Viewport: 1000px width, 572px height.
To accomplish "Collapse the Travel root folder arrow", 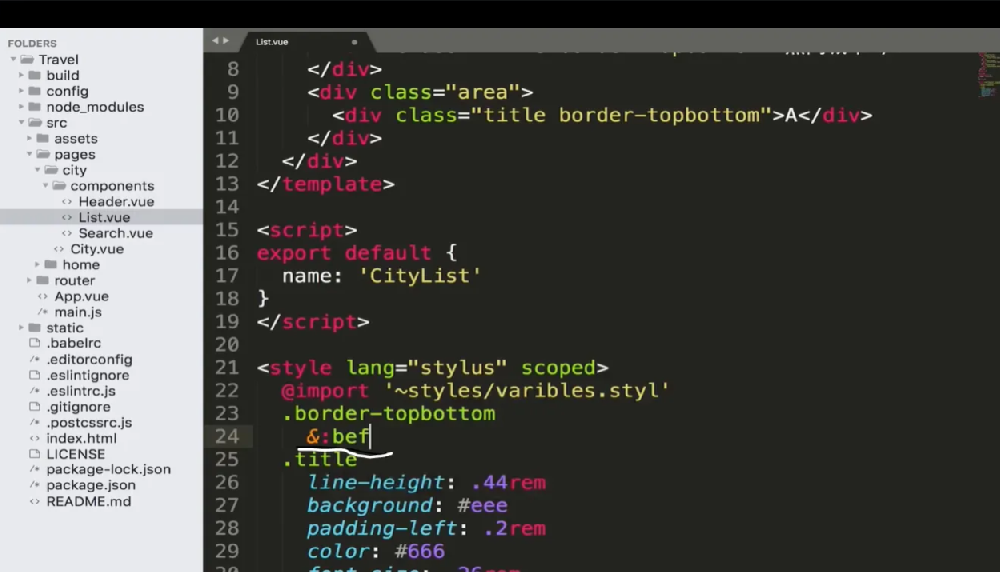I will (14, 60).
